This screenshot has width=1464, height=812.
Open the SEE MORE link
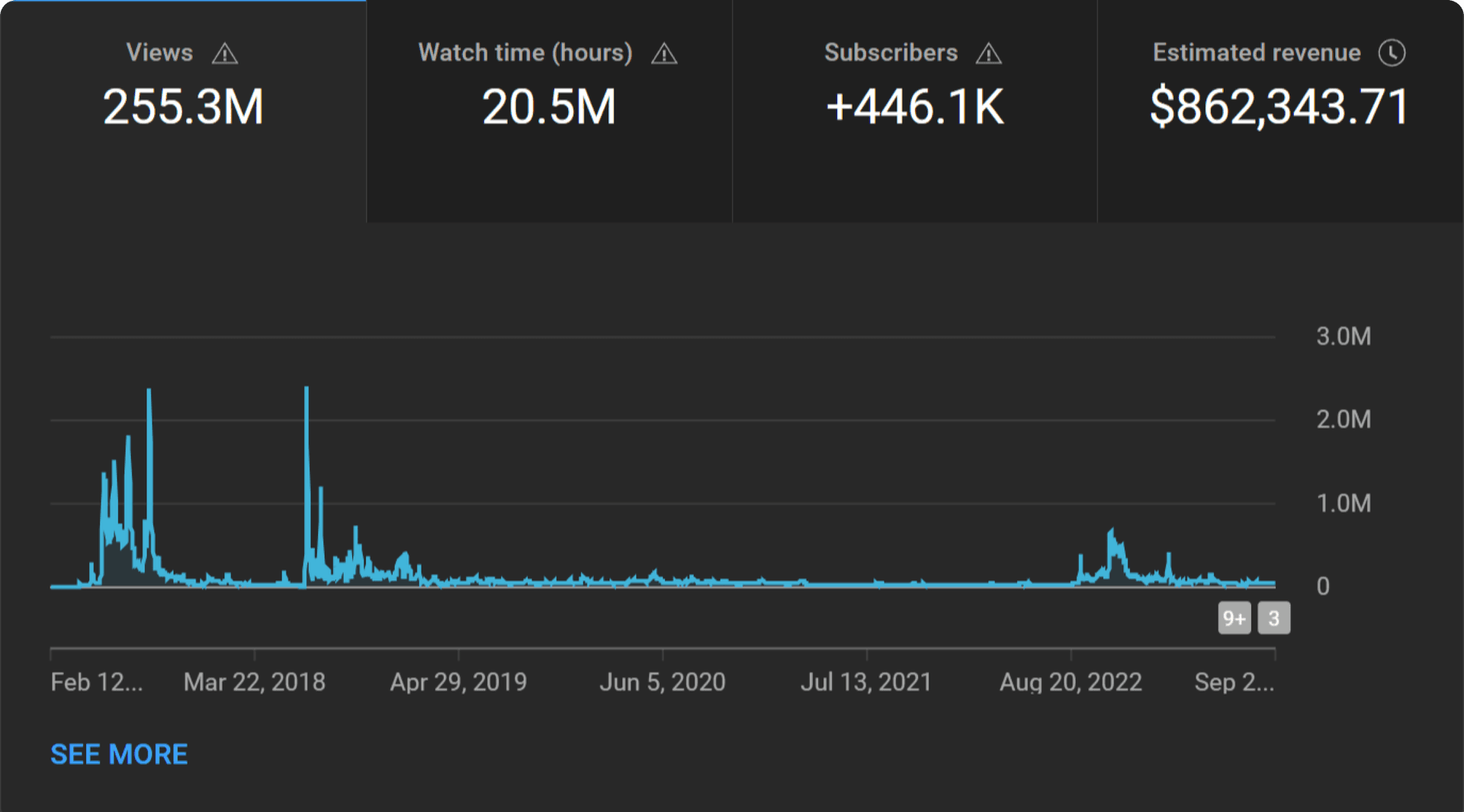[x=119, y=754]
